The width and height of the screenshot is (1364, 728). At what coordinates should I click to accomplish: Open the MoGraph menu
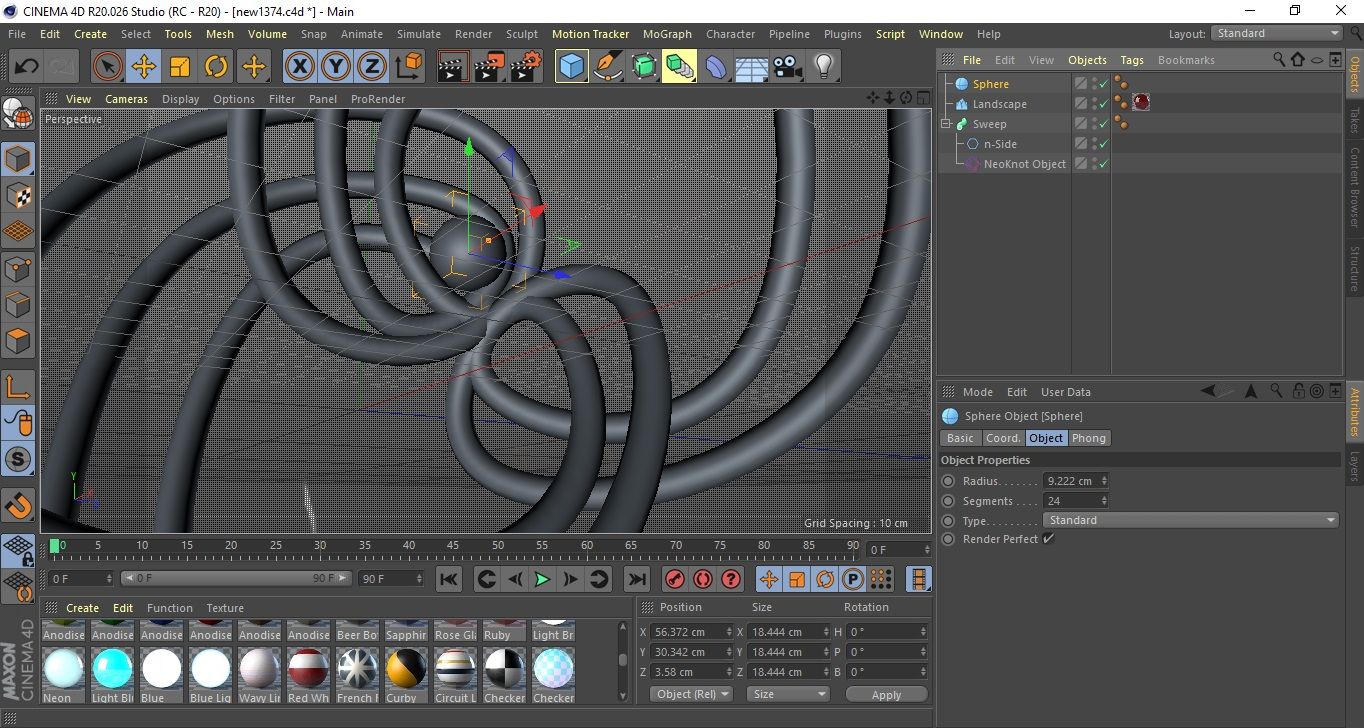tap(667, 34)
